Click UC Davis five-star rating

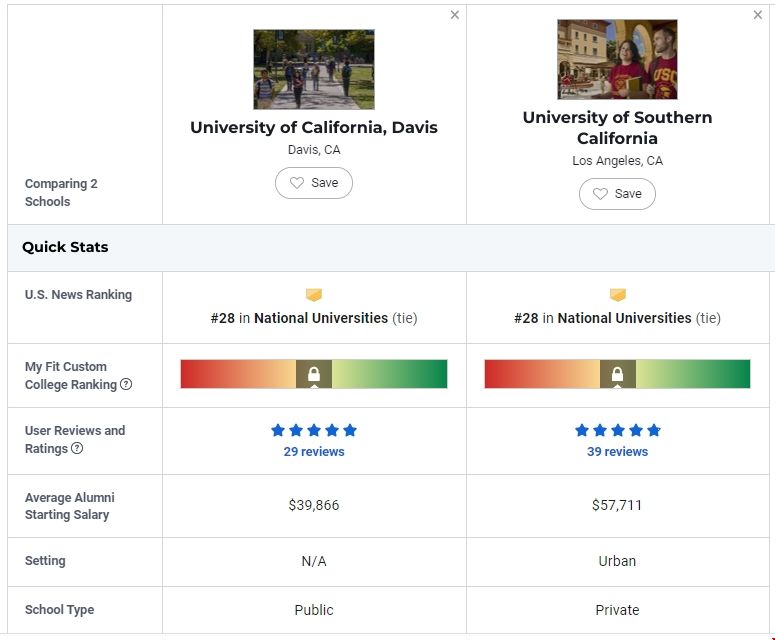click(314, 431)
